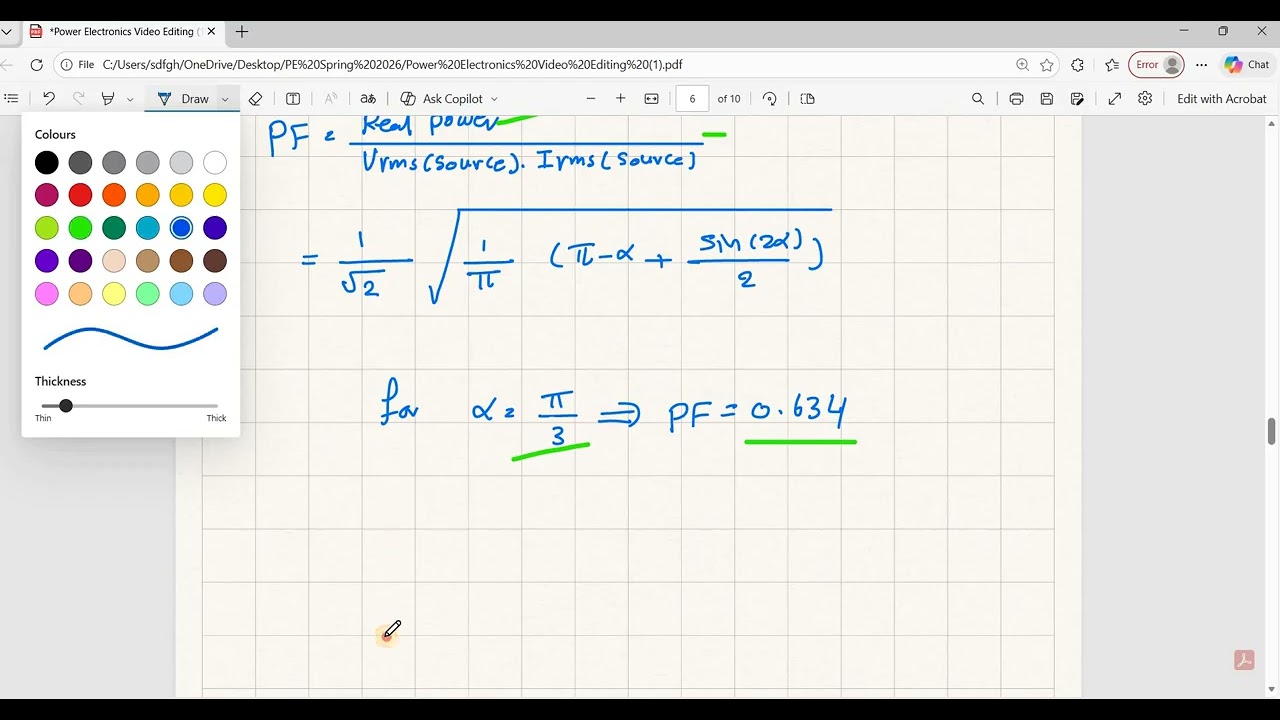Image resolution: width=1280 pixels, height=720 pixels.
Task: Choose the pink pastel swatch
Action: pos(47,294)
